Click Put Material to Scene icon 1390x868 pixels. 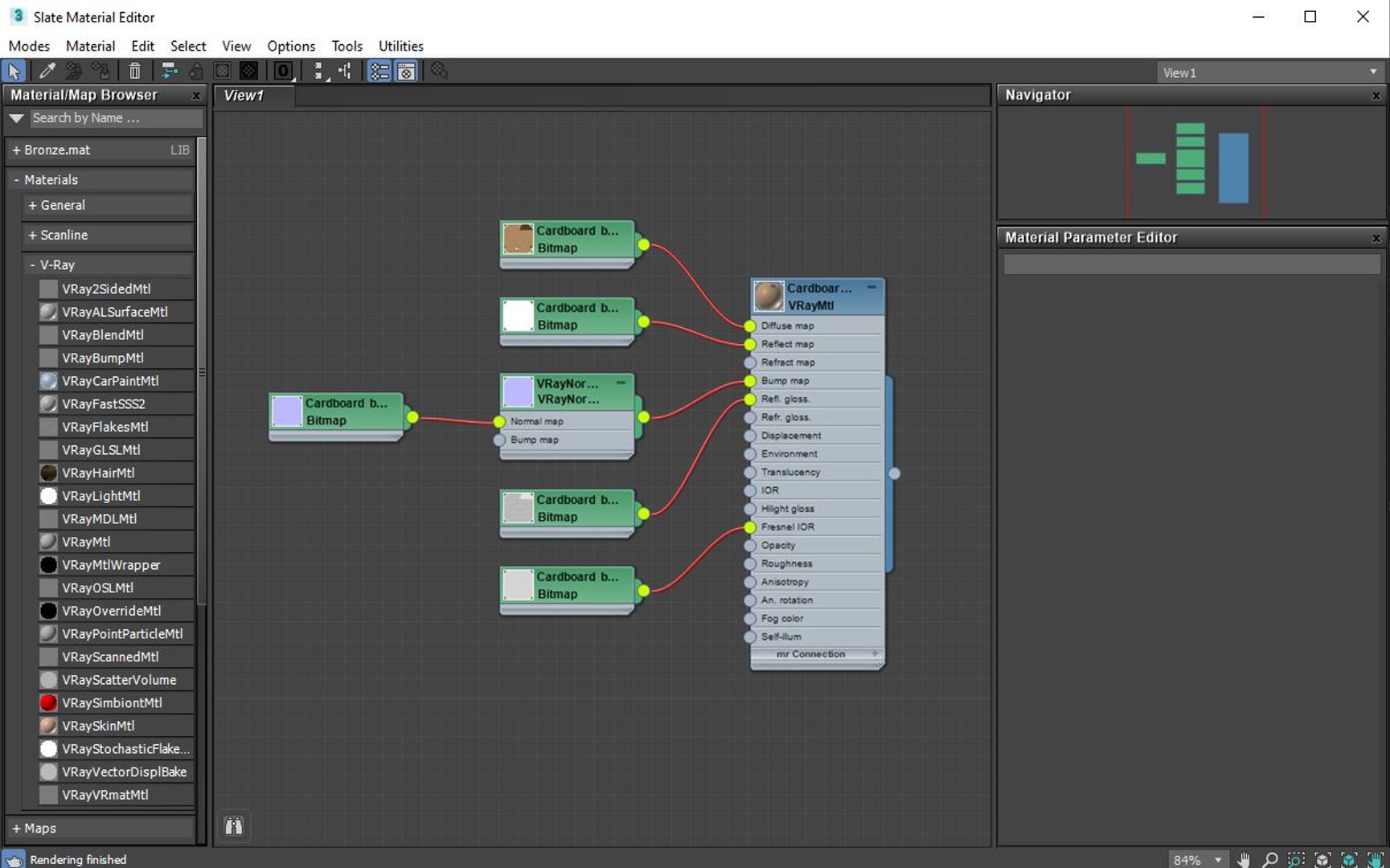[74, 72]
